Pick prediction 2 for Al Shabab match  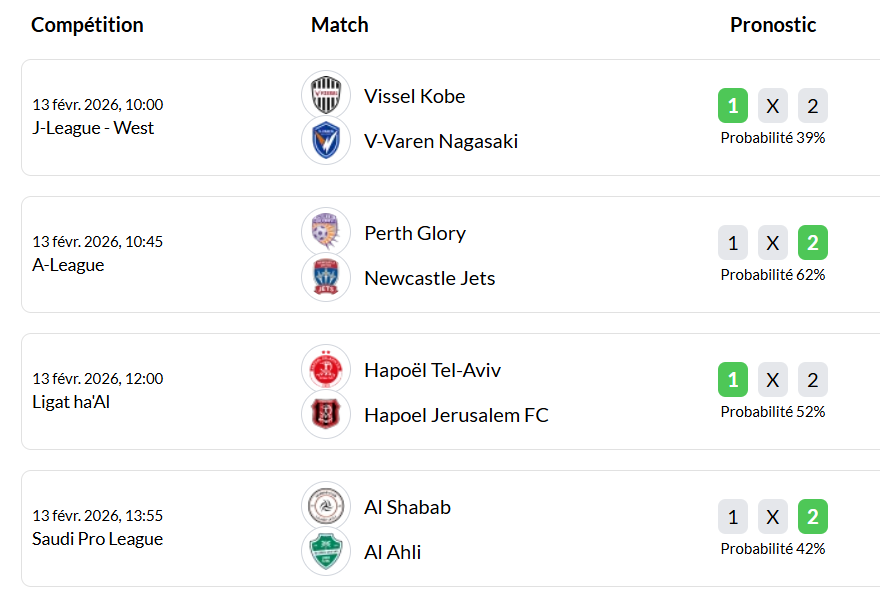pos(813,517)
